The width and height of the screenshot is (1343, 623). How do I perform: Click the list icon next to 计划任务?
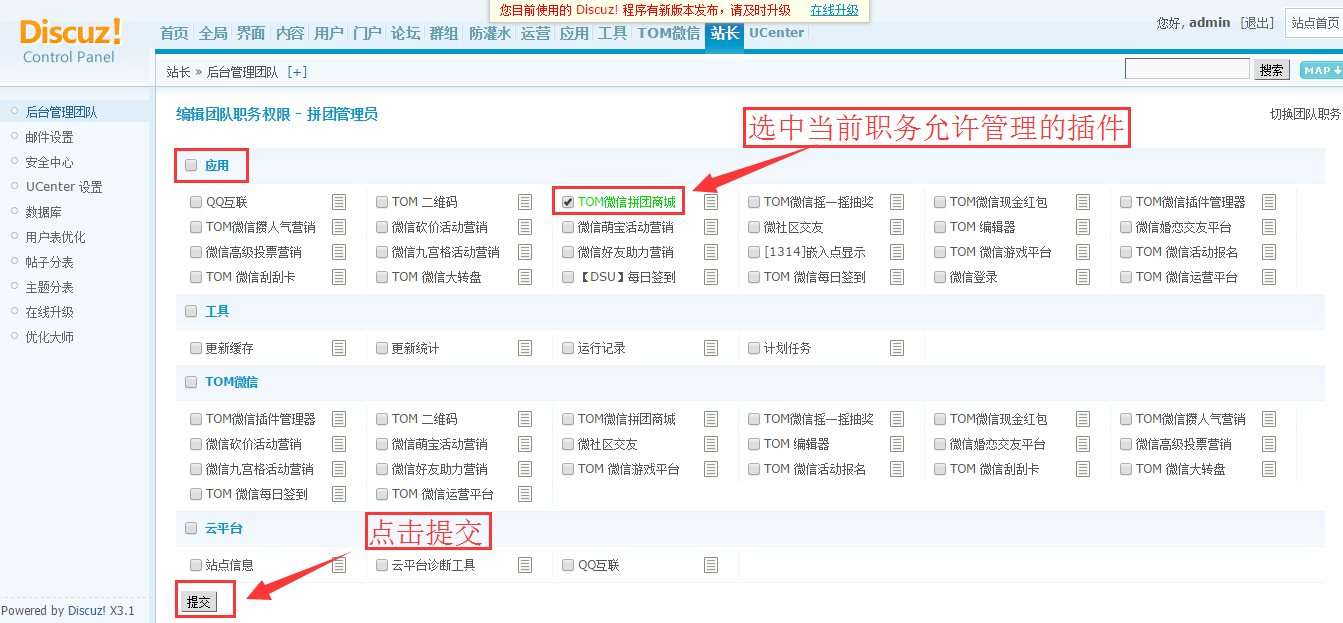897,348
